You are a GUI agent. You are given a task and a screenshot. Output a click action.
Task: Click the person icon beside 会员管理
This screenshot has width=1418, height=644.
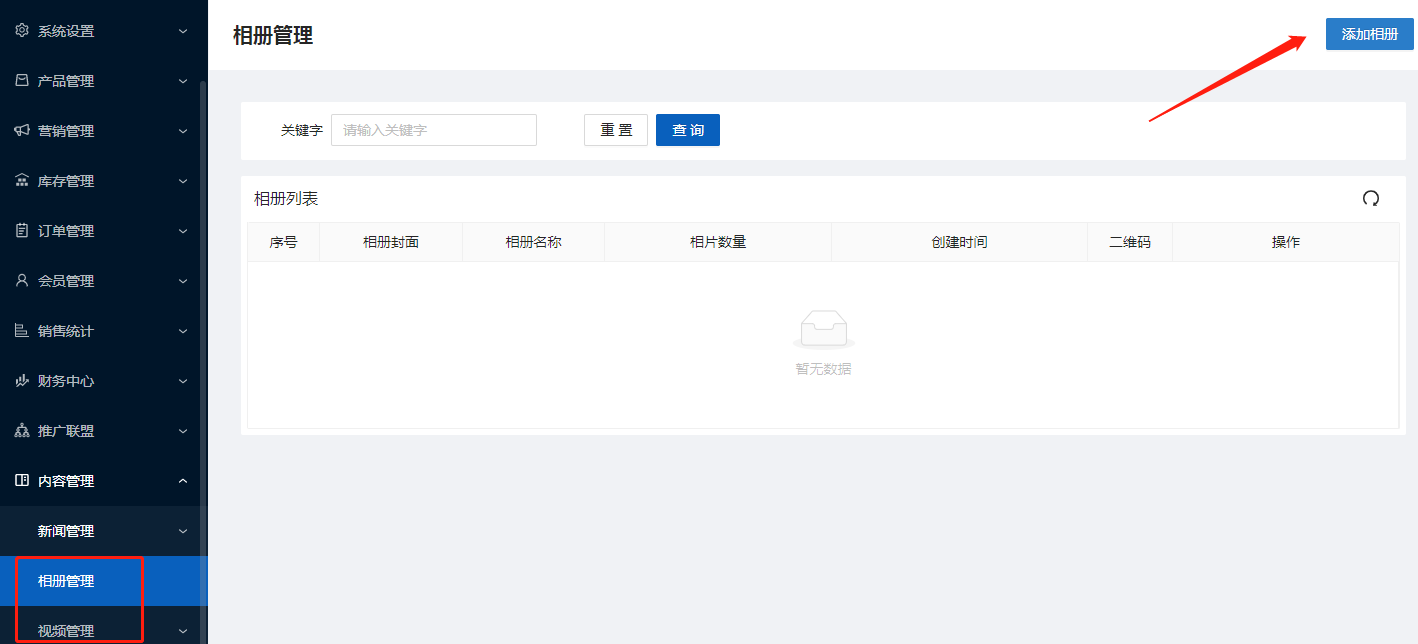(x=22, y=281)
